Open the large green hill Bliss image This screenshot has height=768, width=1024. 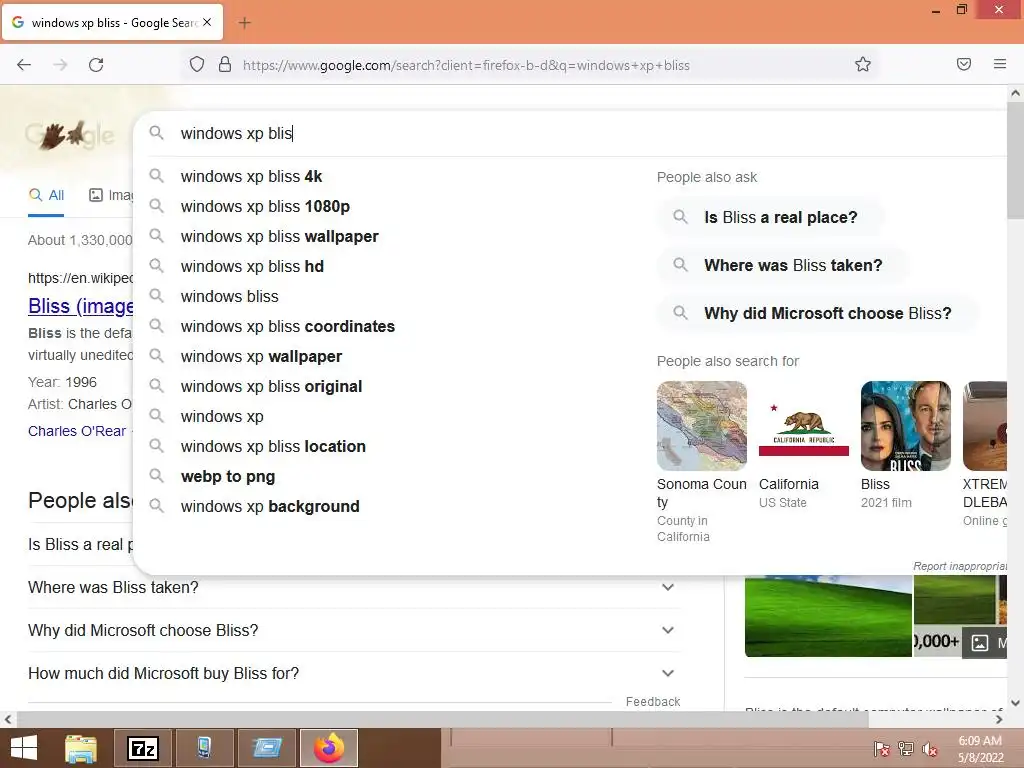tap(828, 616)
